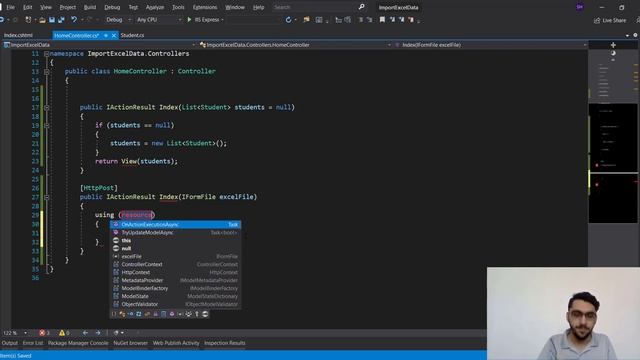Collapse the HomeController class at line 13
The width and height of the screenshot is (640, 360).
(x=47, y=71)
